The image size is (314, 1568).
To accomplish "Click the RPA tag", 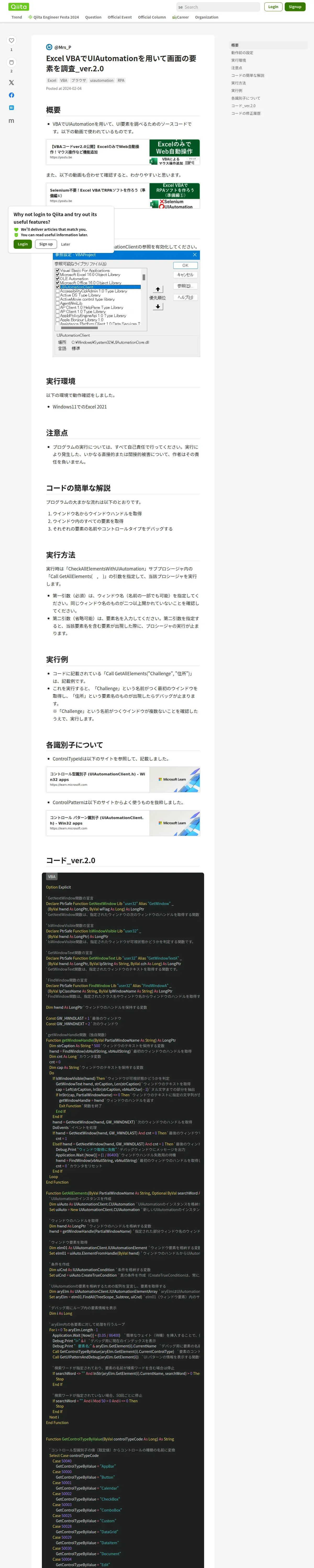I will point(121,80).
